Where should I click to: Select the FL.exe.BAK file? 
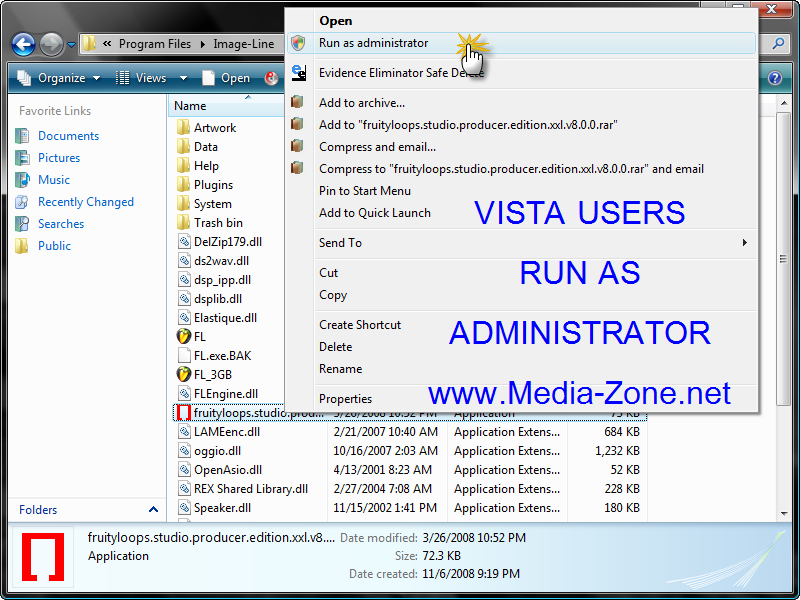pyautogui.click(x=222, y=356)
